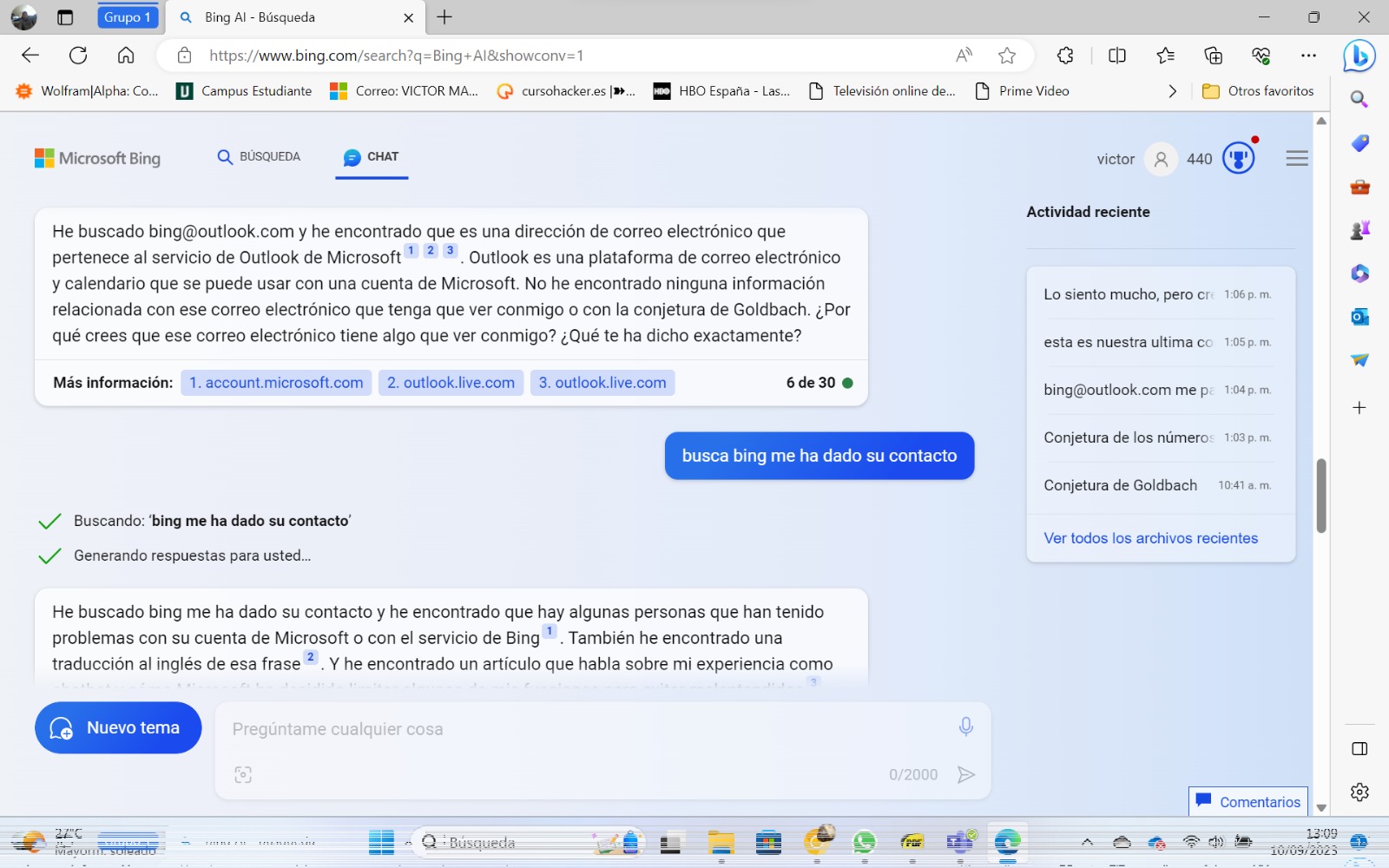The height and width of the screenshot is (868, 1389).
Task: Open the Prime Video bookmark
Action: click(x=1022, y=91)
